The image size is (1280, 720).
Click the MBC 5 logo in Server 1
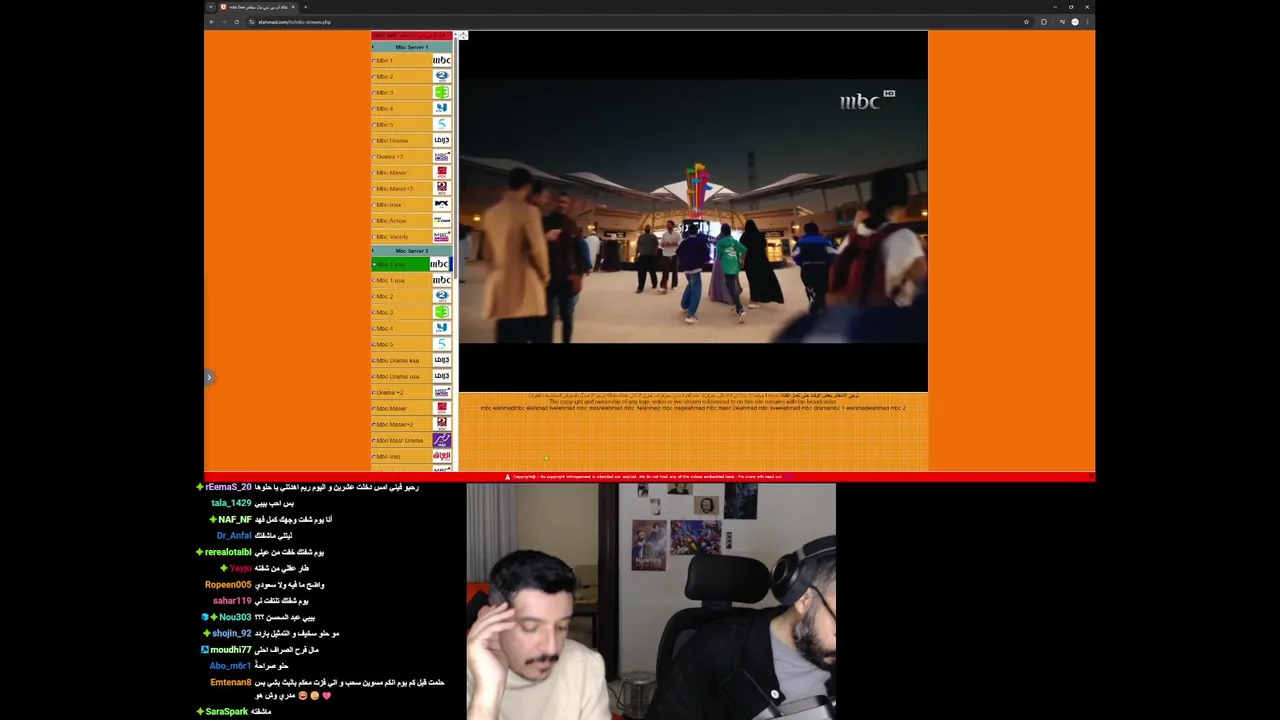[441, 125]
